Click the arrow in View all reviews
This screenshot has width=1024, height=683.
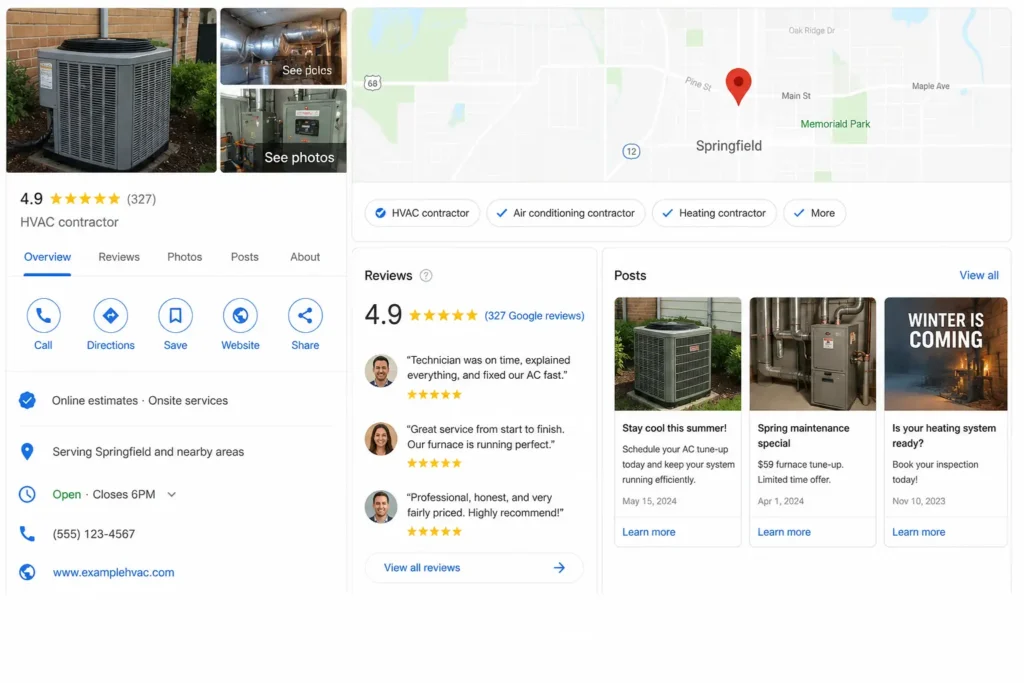(559, 567)
